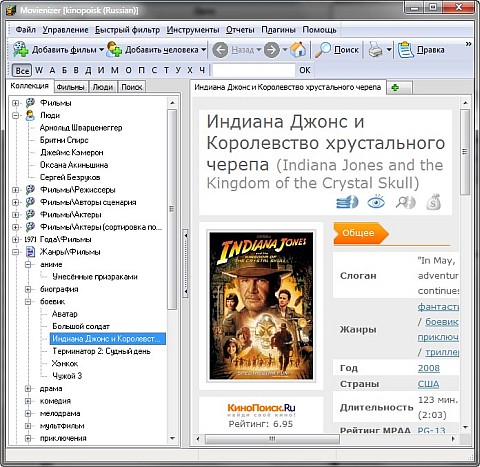480x467 pixels.
Task: Open the Добавить фильм dropdown arrow
Action: pos(101,50)
